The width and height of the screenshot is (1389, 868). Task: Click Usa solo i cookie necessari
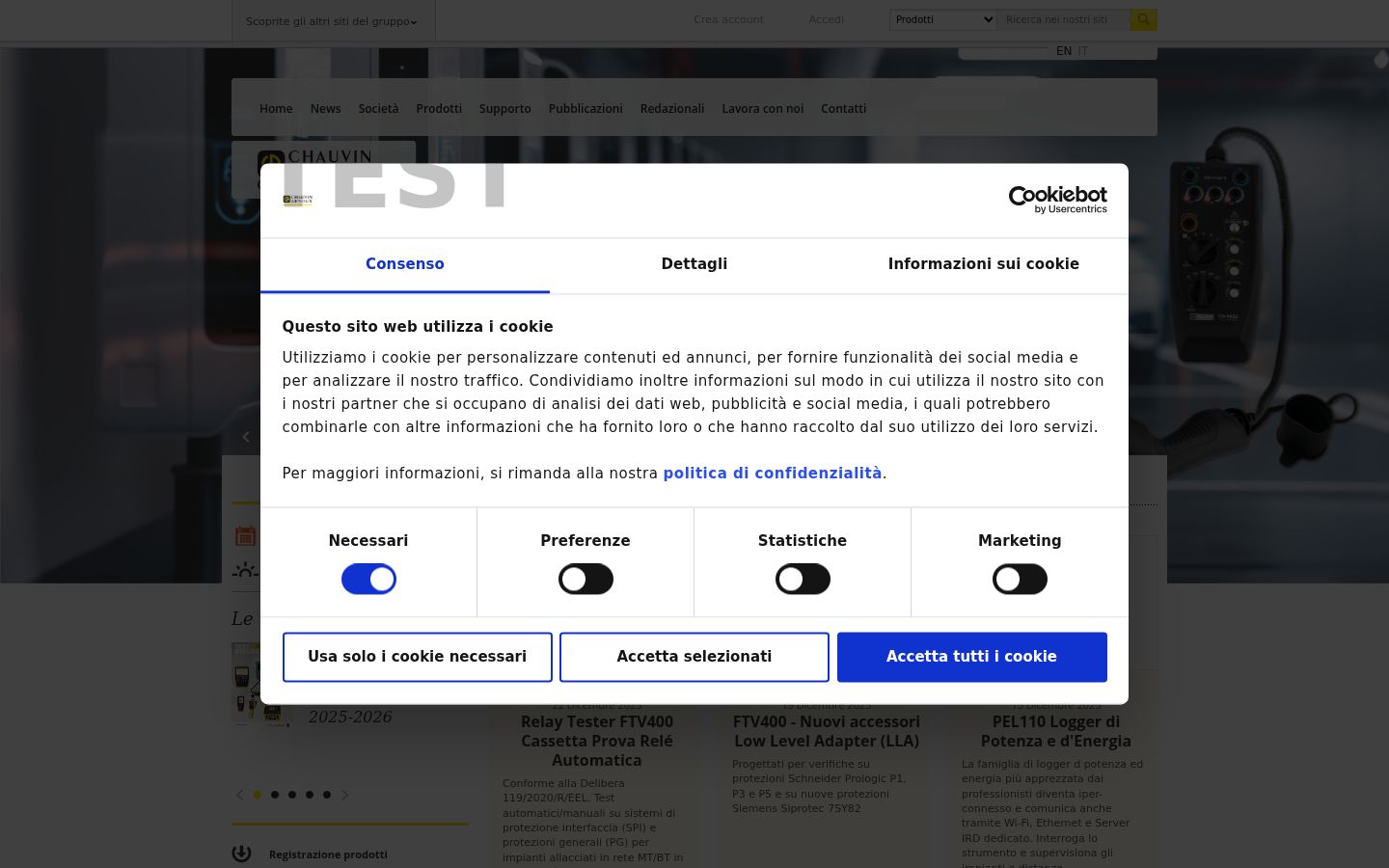pyautogui.click(x=417, y=657)
